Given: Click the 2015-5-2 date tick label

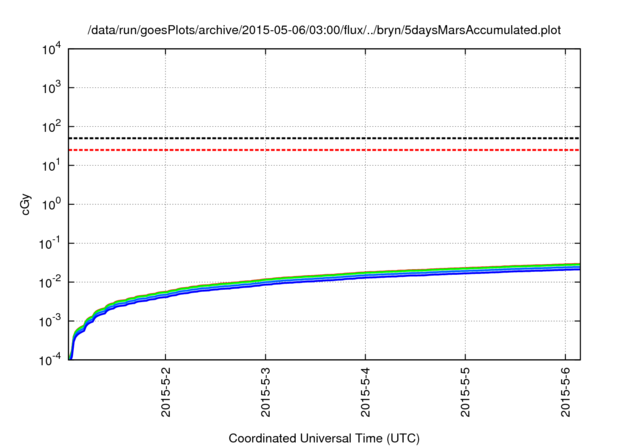Looking at the screenshot, I should [x=166, y=392].
